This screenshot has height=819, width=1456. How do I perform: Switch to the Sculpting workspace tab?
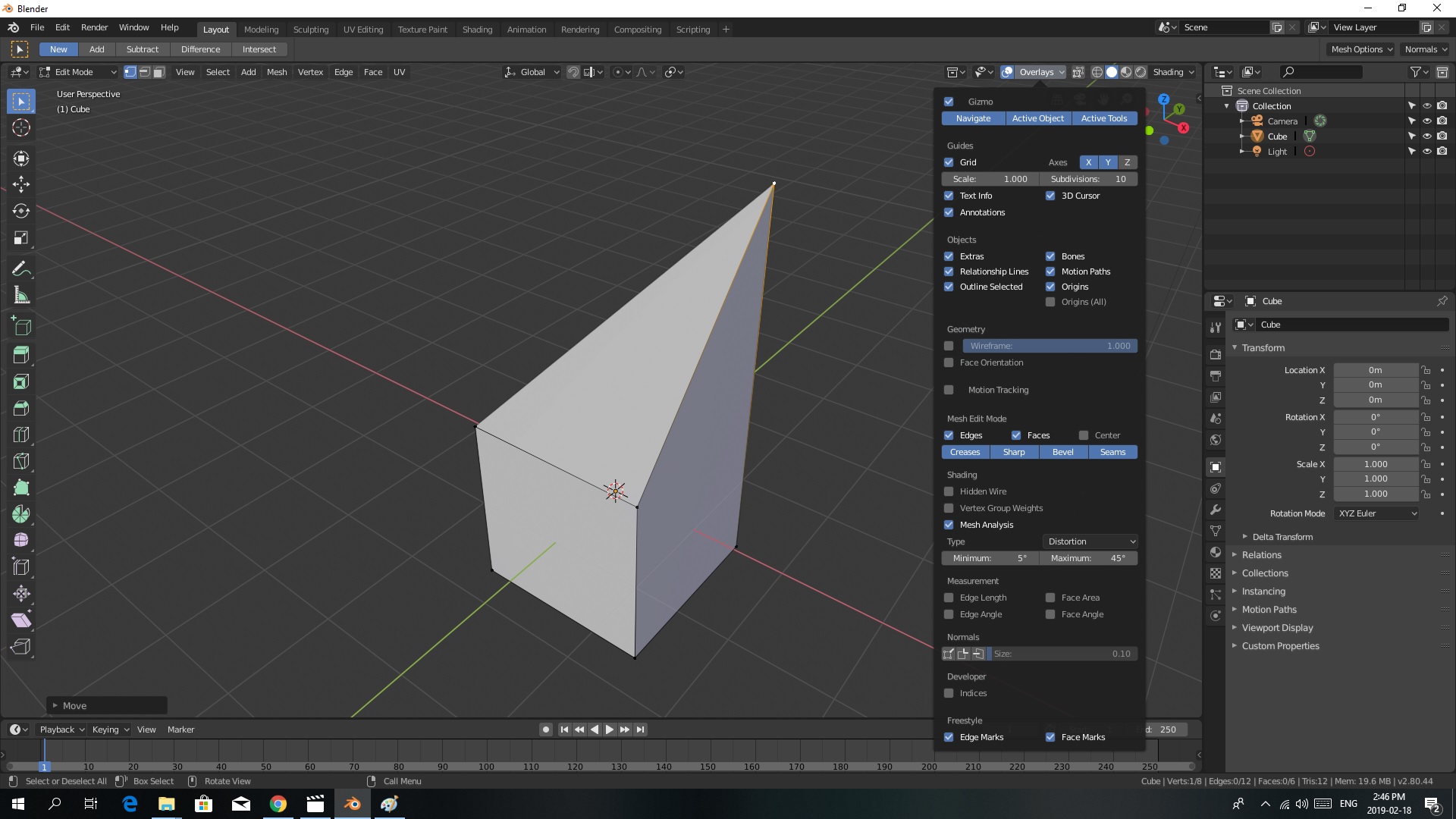(311, 30)
